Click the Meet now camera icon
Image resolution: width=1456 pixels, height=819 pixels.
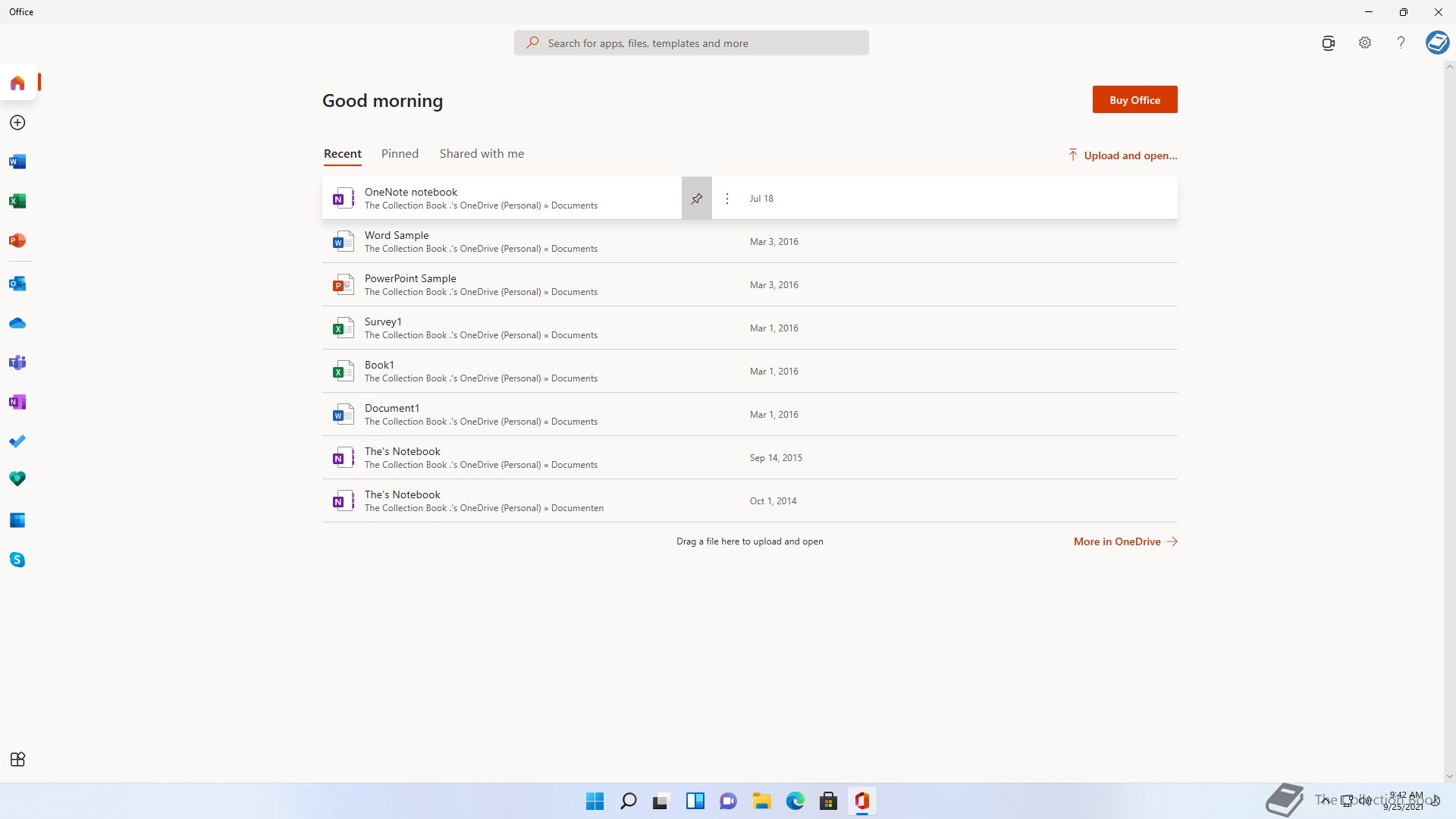click(1328, 43)
